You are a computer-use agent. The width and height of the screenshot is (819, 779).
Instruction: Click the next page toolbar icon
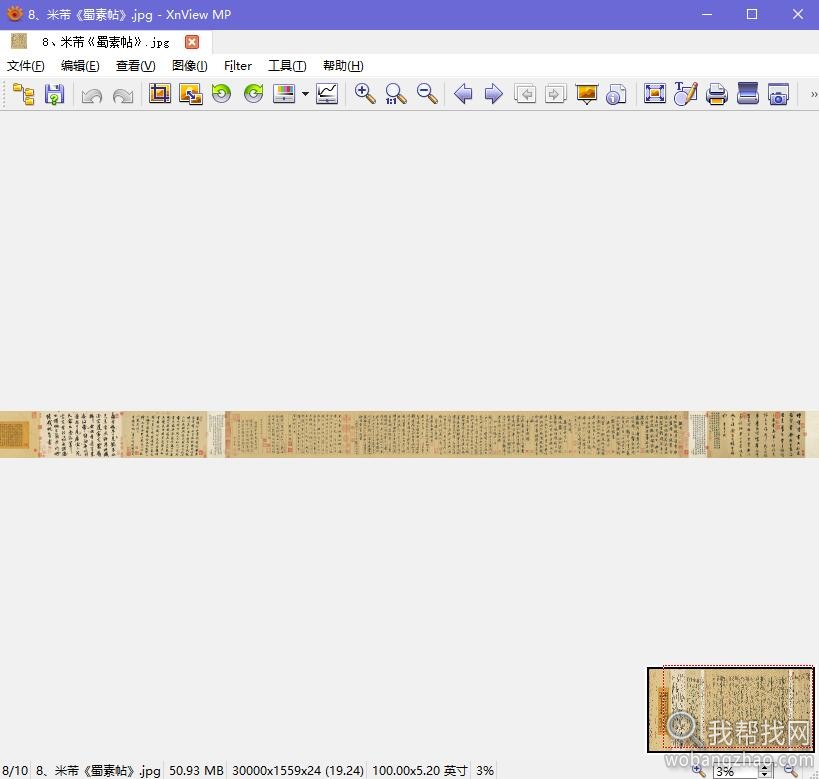[x=555, y=95]
